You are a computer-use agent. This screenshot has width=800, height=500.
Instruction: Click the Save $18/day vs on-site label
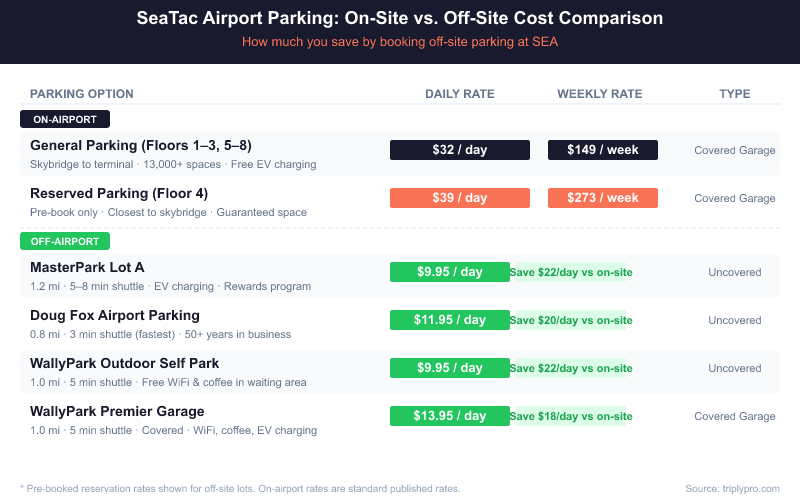tap(571, 416)
